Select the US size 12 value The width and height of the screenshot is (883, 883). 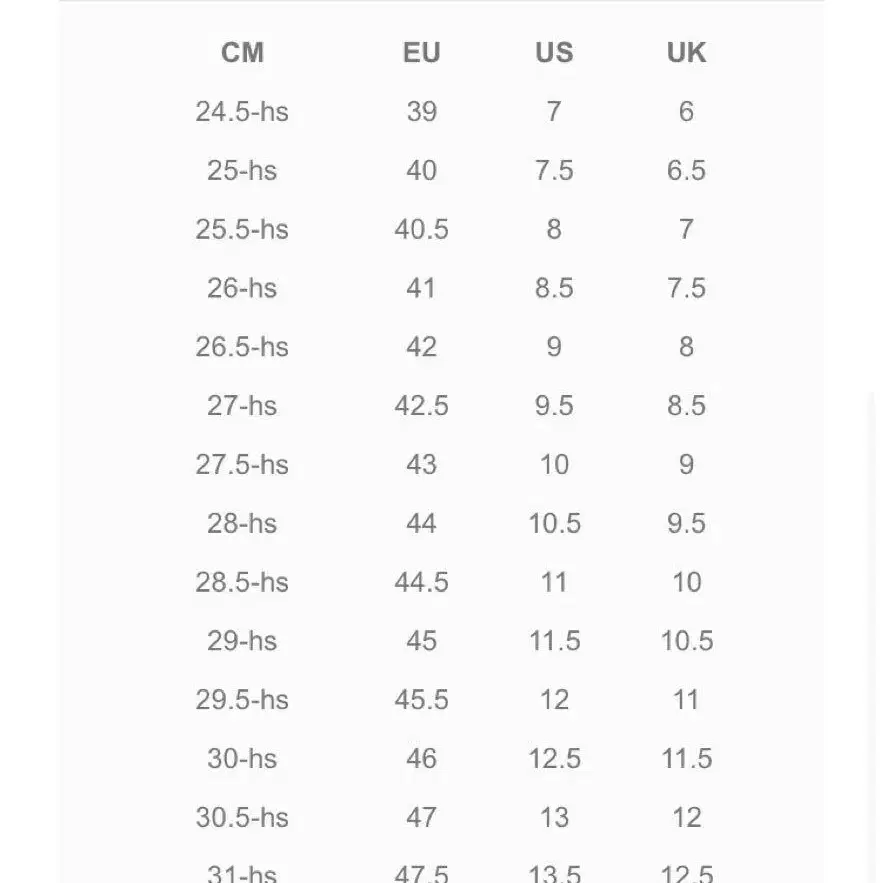click(554, 700)
